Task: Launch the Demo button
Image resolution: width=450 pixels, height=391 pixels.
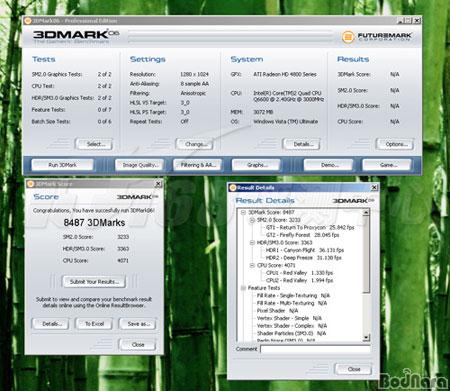Action: point(329,165)
